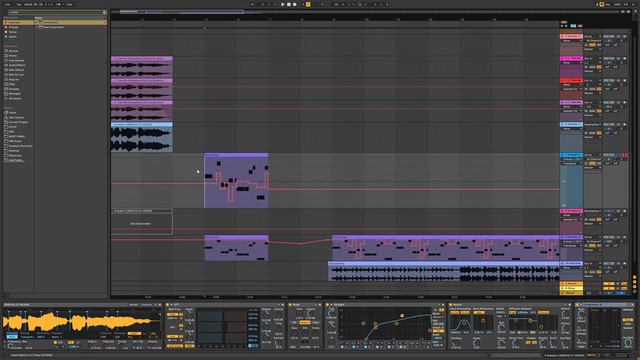Open the Drums category in the browser
Image resolution: width=640 pixels, height=360 pixels.
(x=13, y=56)
